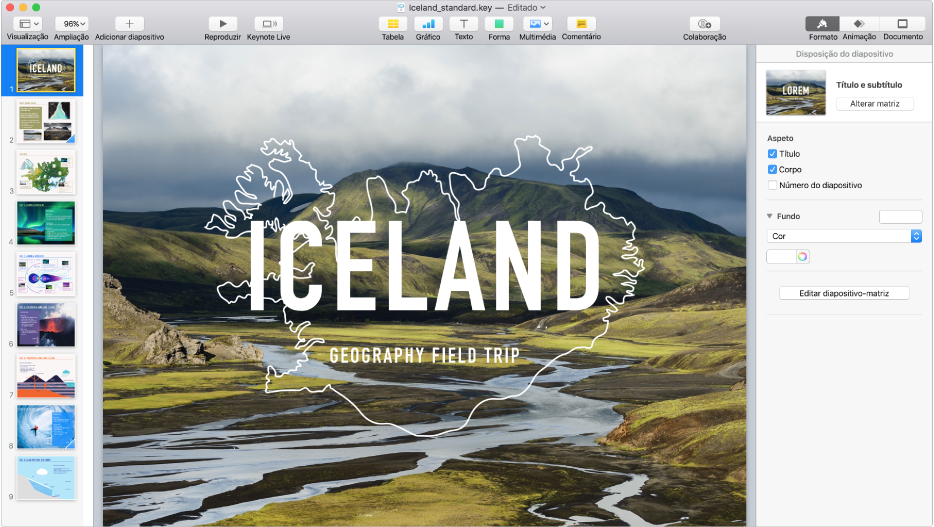Image resolution: width=934 pixels, height=527 pixels.
Task: Open the background color swatch well
Action: 781,257
